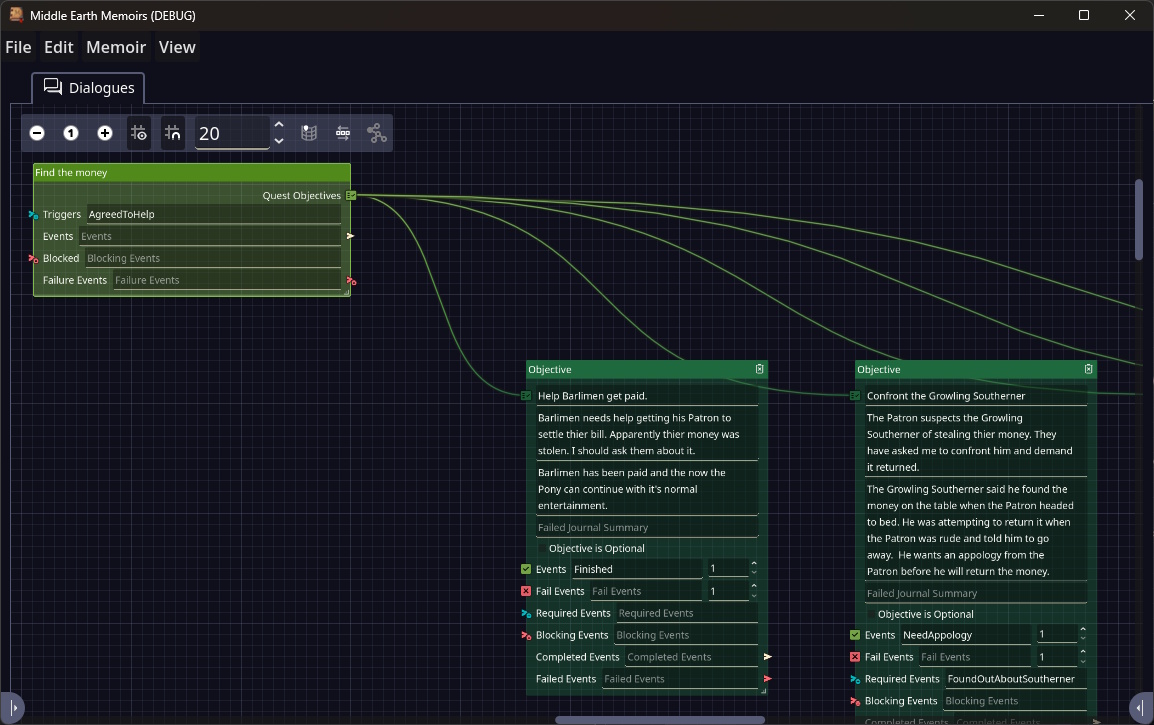Click the Quest Objectives output port
The image size is (1154, 725).
(351, 196)
